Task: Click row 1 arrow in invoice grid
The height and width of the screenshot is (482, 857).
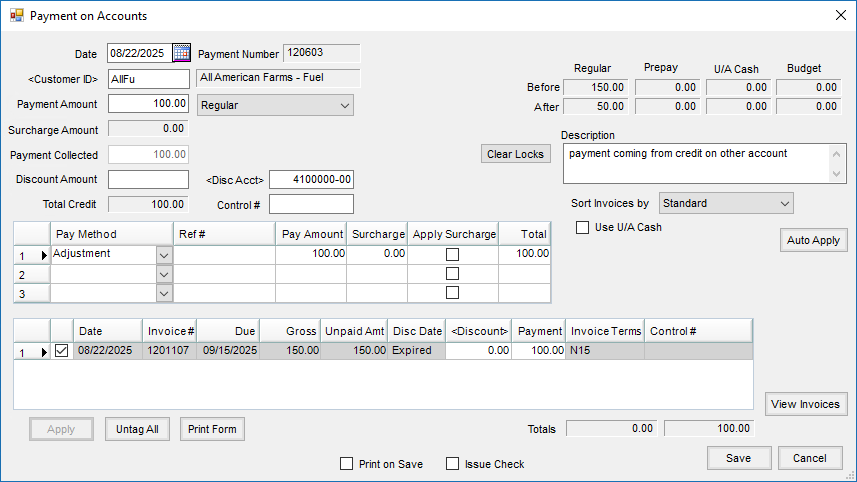Action: point(44,352)
